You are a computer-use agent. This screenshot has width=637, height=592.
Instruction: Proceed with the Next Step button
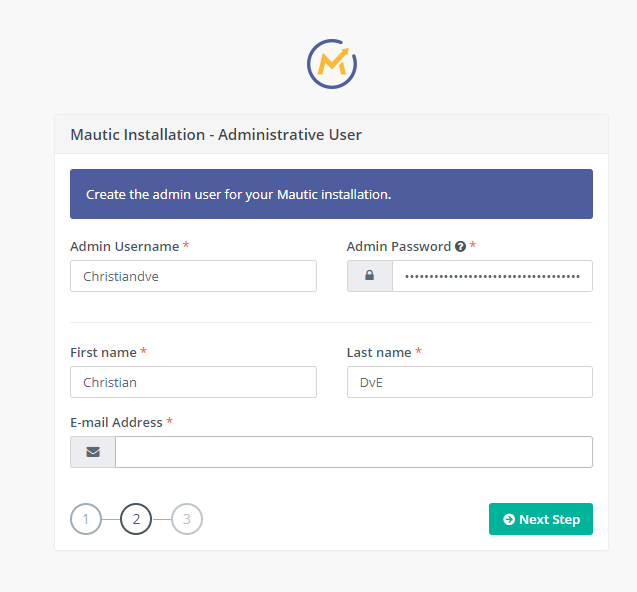pos(541,519)
